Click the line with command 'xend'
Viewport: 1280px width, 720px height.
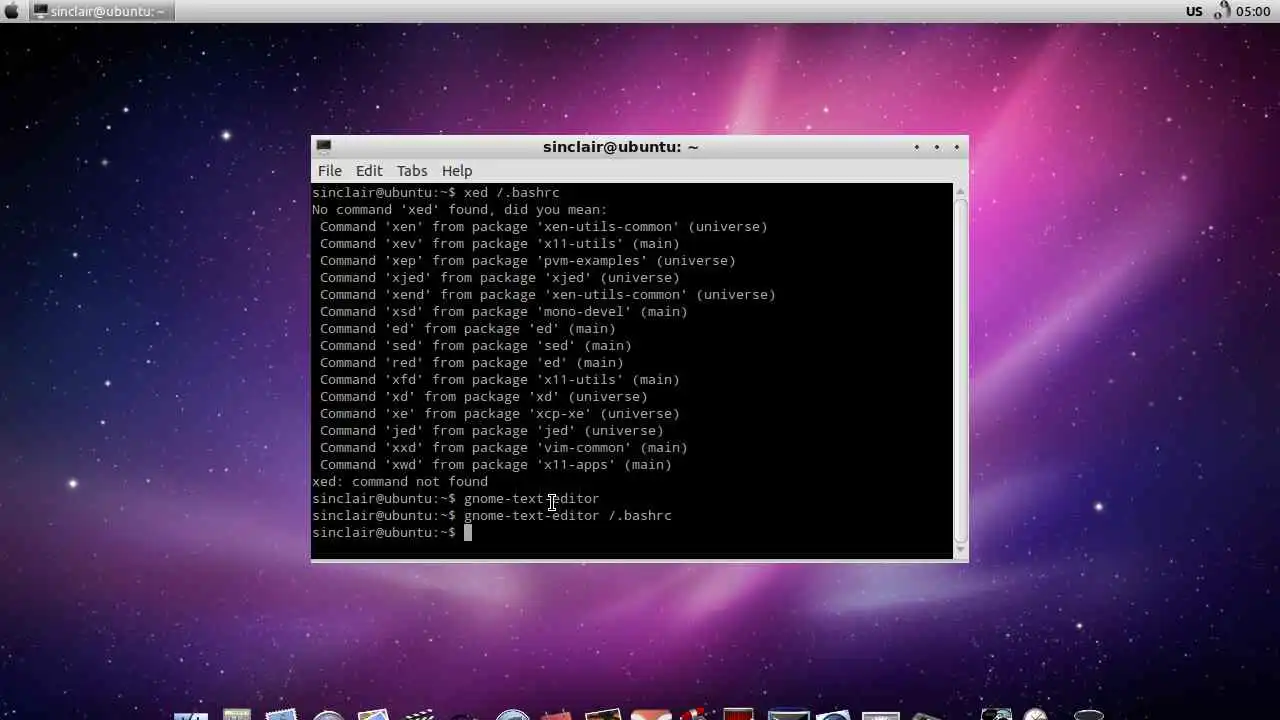click(547, 294)
